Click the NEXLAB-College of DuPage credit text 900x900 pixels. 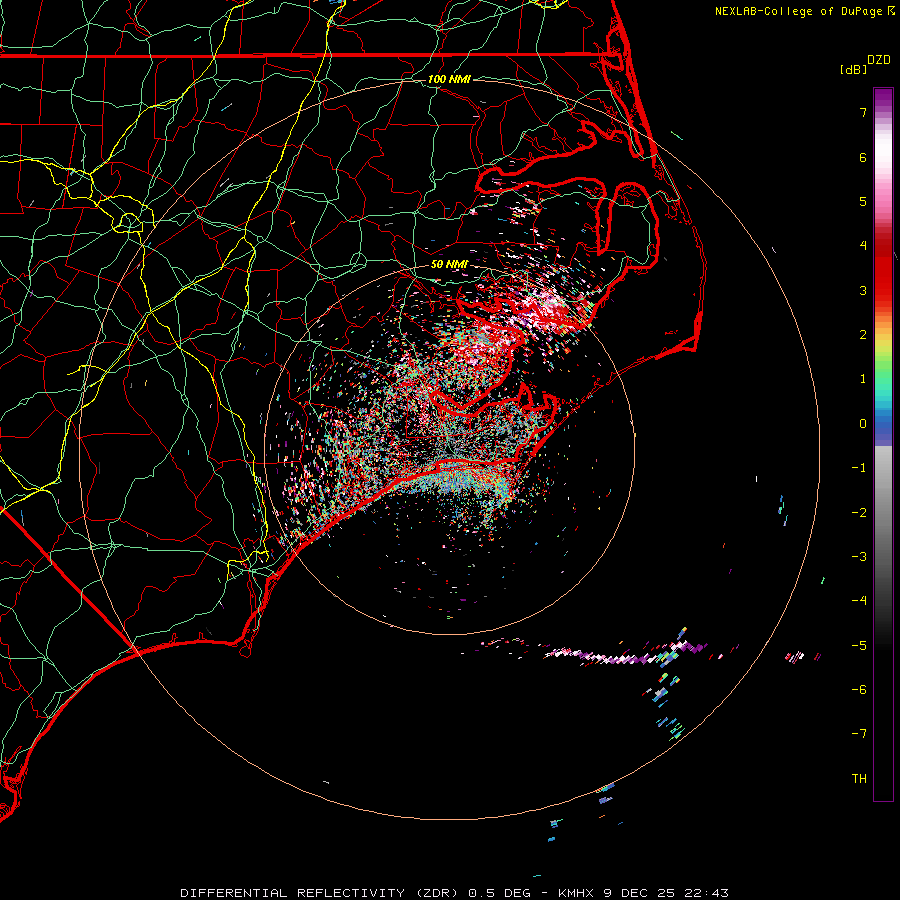coord(800,11)
